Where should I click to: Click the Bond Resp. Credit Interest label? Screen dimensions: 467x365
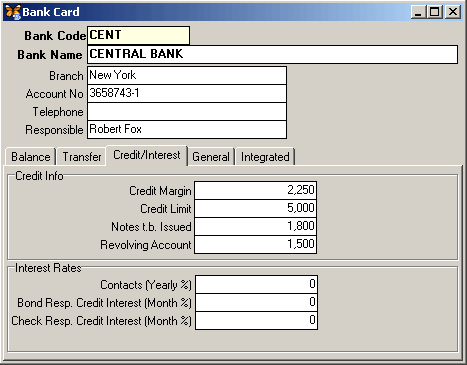pyautogui.click(x=104, y=303)
